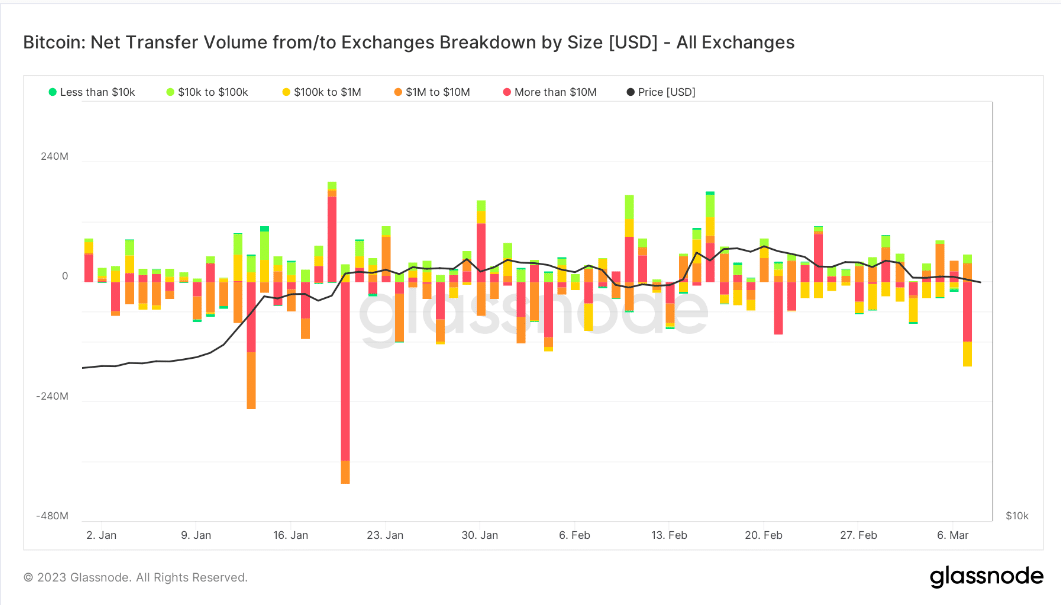The width and height of the screenshot is (1061, 605).
Task: Toggle the "$100k to $1M" legend label
Action: click(x=327, y=92)
